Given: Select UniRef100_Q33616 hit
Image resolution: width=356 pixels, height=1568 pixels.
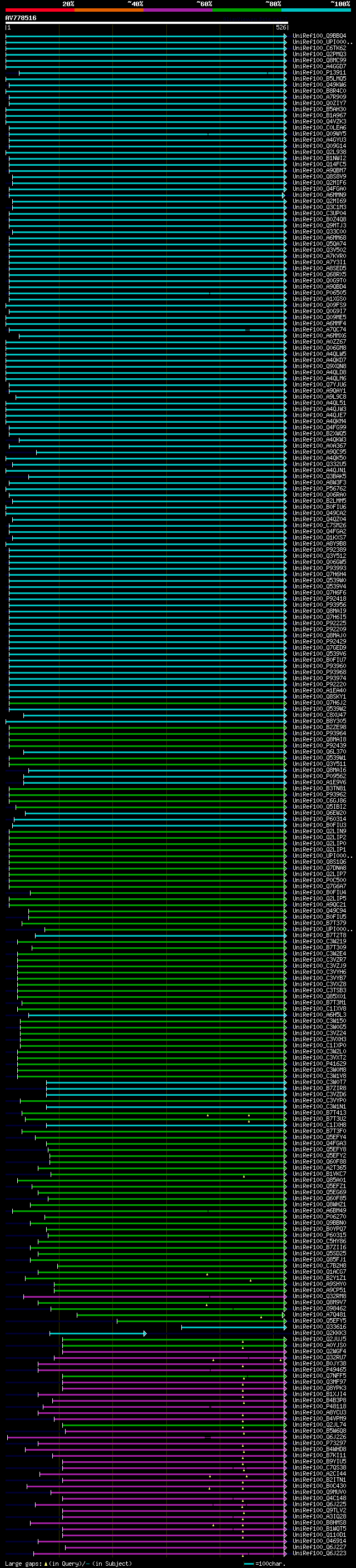Looking at the screenshot, I should pyautogui.click(x=319, y=1327).
